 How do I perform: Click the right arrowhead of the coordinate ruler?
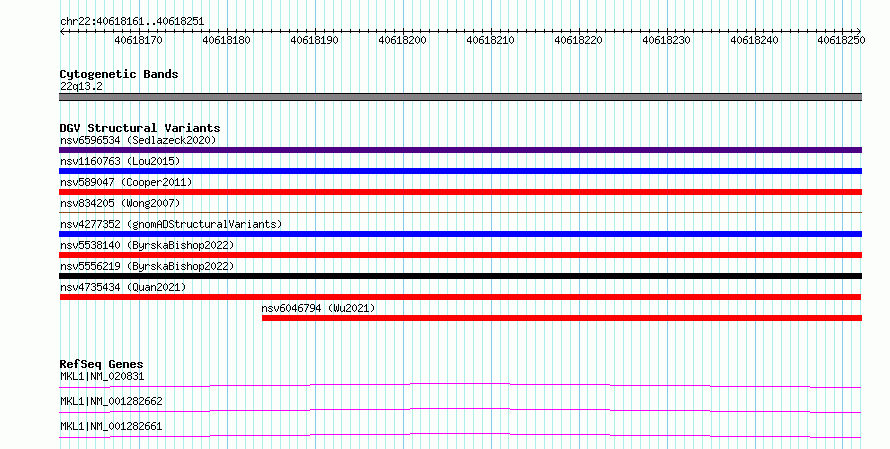[x=859, y=31]
